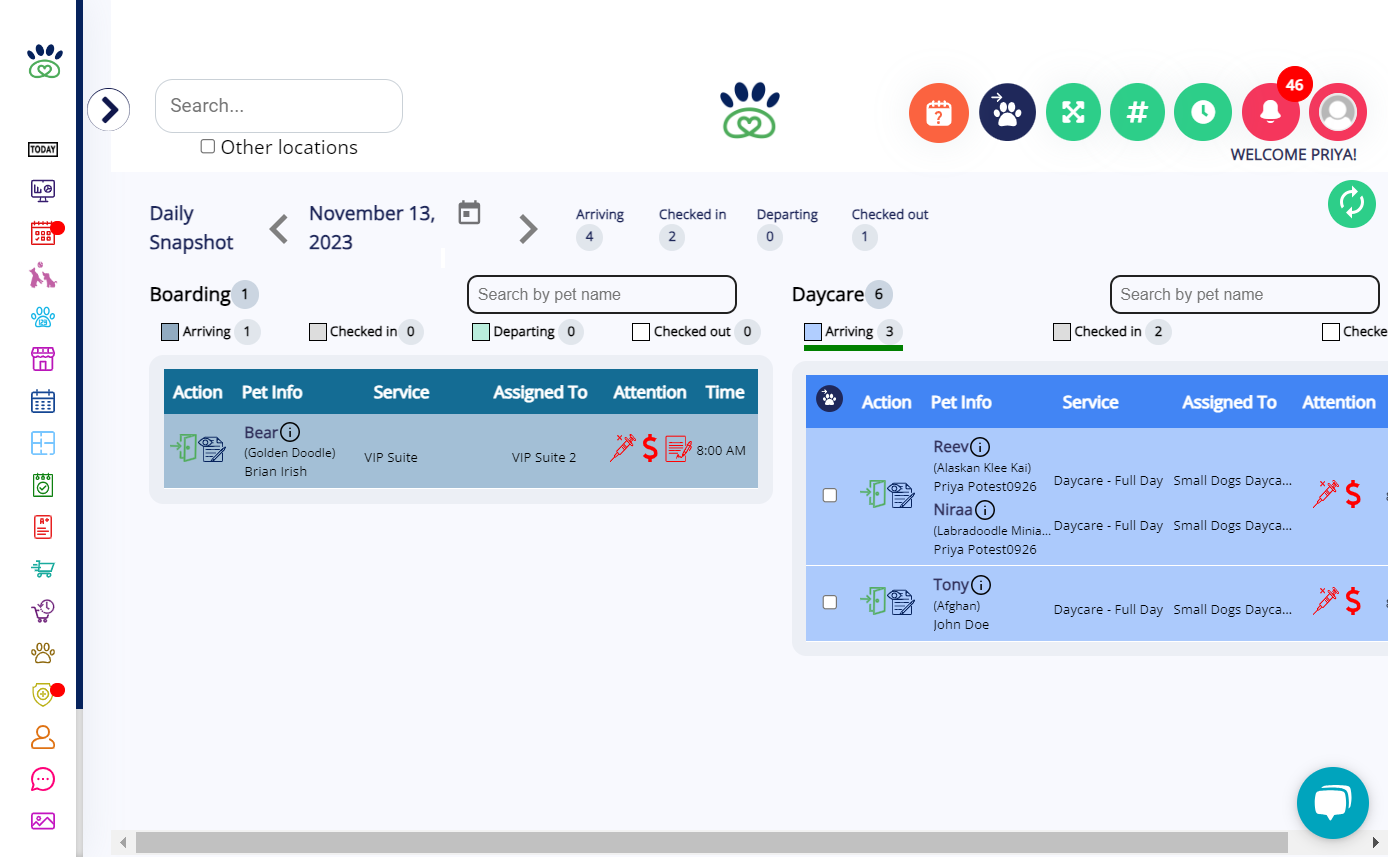Select the Reev and Niraa row checkbox
This screenshot has height=857, width=1388.
(x=829, y=495)
